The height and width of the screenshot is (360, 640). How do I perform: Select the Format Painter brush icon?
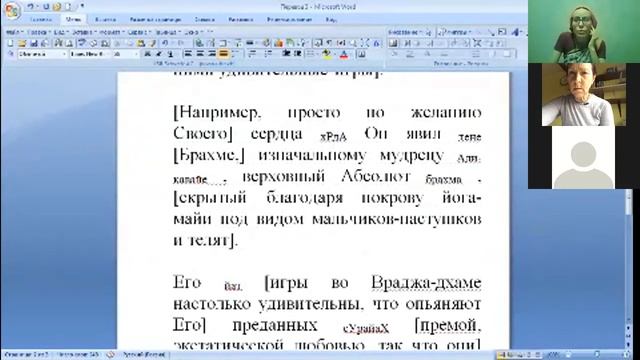[153, 43]
